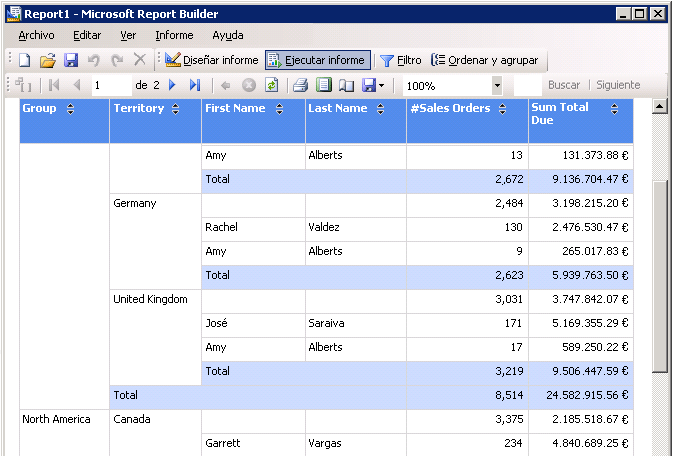This screenshot has width=673, height=456.
Task: Save the report with diskette icon
Action: [x=71, y=61]
